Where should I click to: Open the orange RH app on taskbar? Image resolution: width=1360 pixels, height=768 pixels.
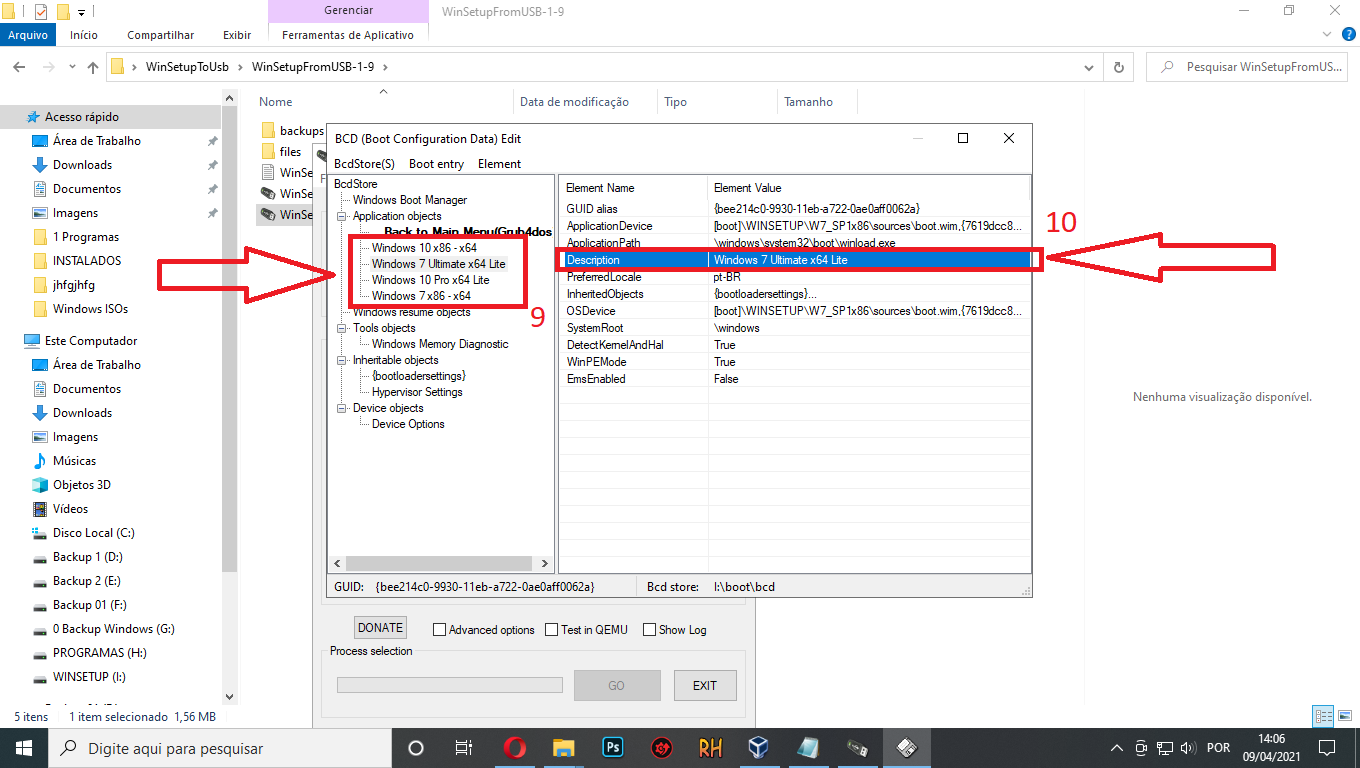pyautogui.click(x=711, y=748)
